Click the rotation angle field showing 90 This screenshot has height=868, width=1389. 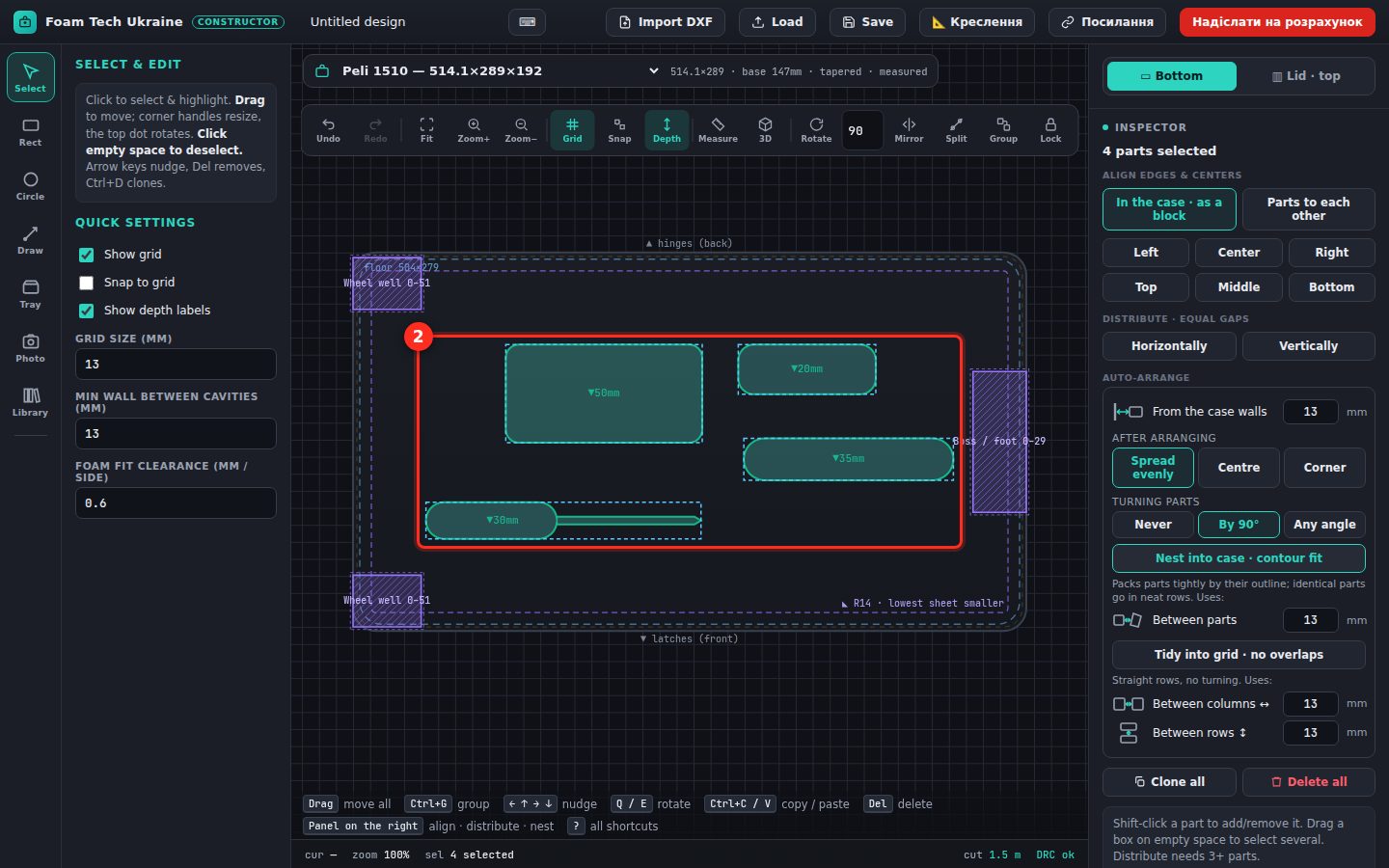click(860, 130)
